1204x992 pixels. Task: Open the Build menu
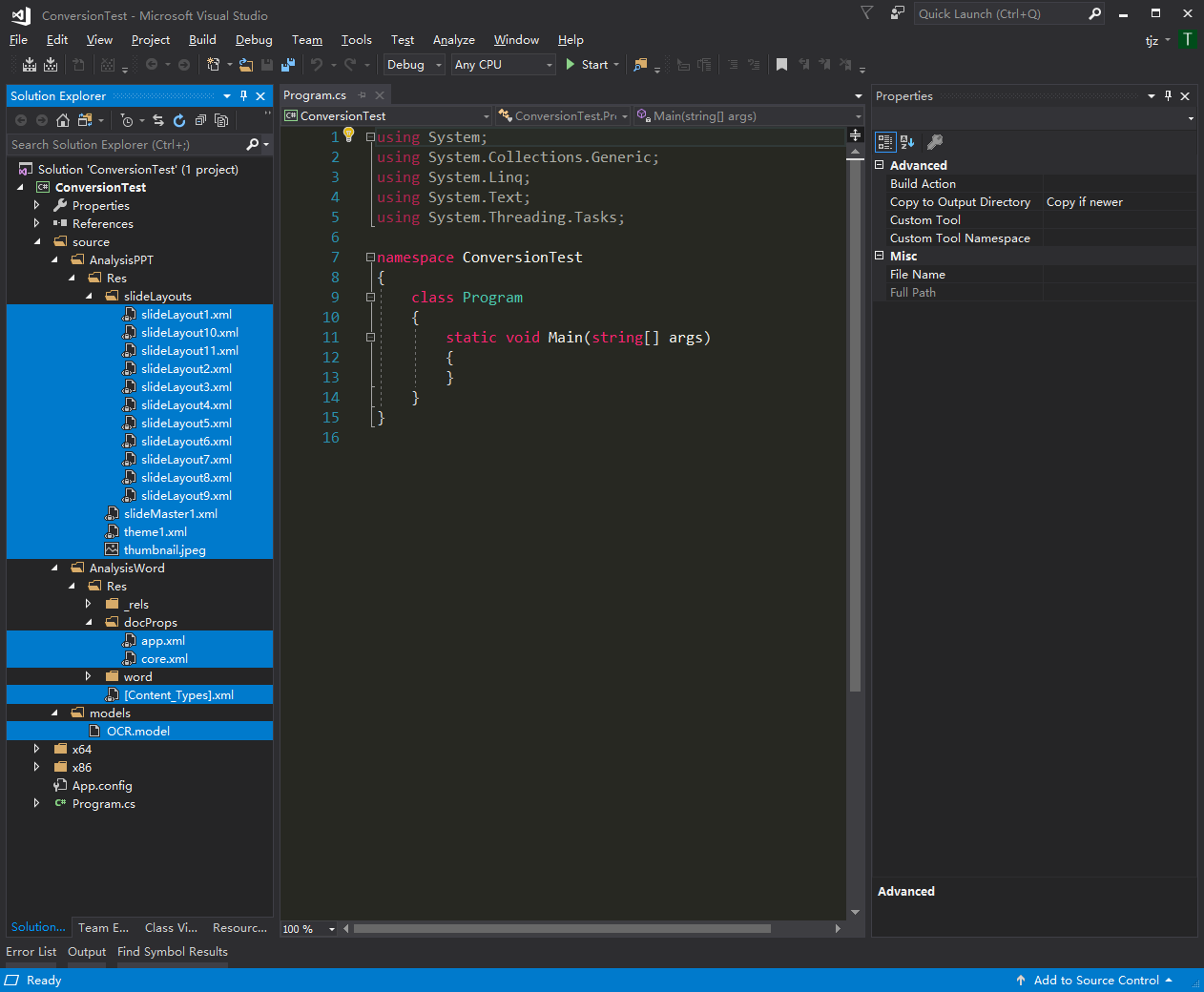tap(202, 39)
